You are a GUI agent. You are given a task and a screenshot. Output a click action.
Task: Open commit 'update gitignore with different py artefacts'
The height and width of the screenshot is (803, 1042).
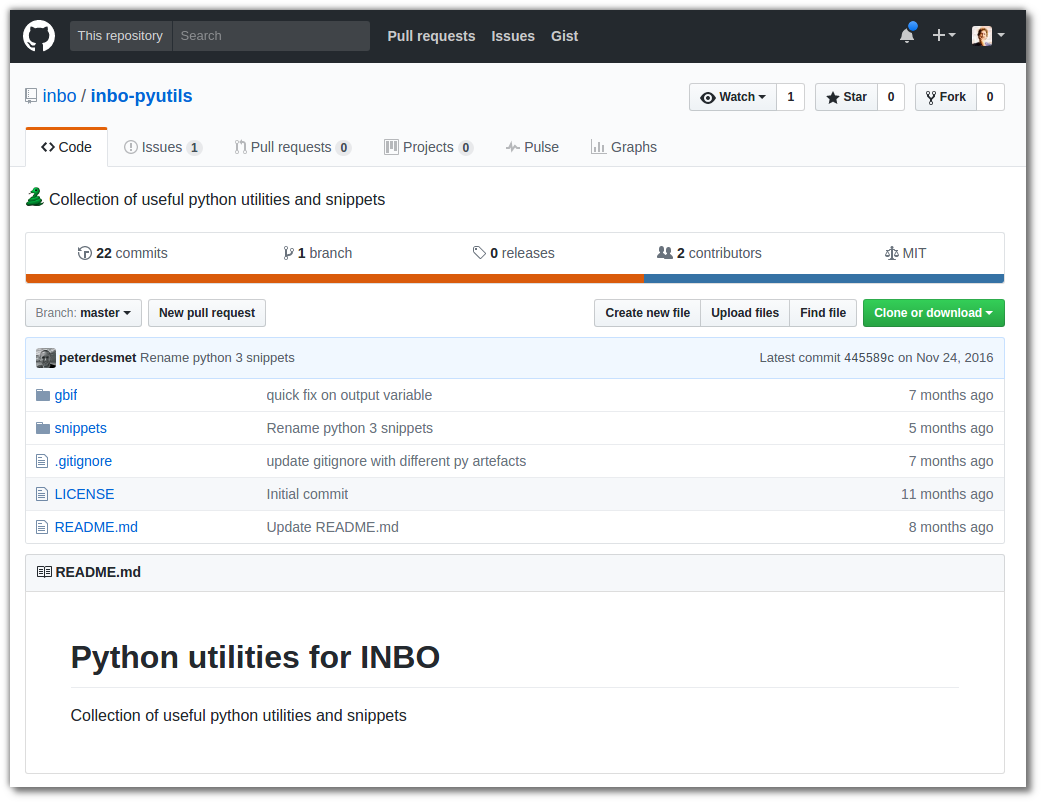click(396, 461)
